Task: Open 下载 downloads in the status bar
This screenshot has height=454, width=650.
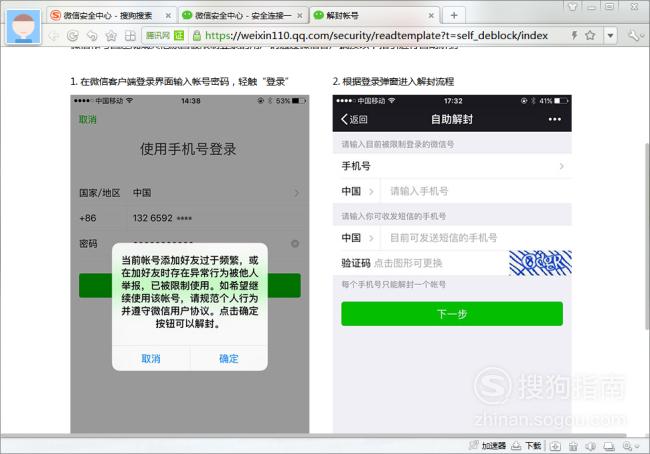Action: [526, 446]
